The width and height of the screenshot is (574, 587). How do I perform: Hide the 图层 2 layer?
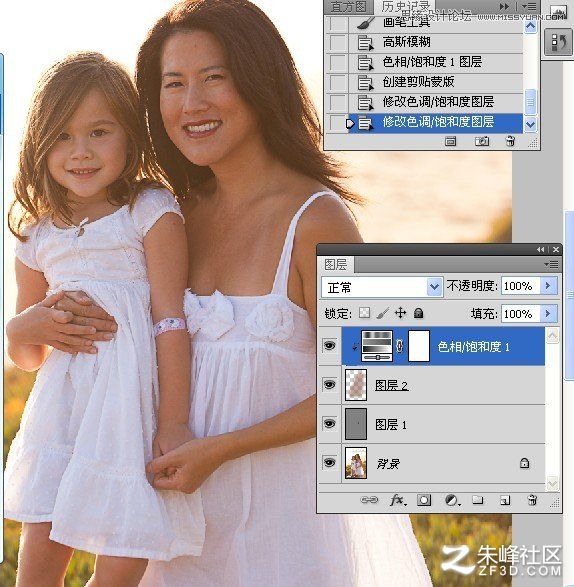coord(329,384)
